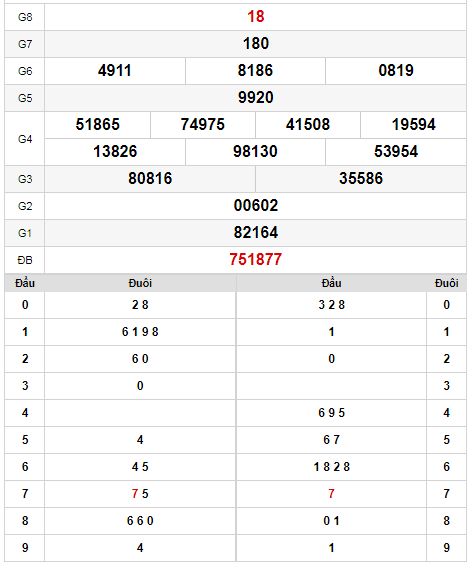Select the G5 number 9920

[x=256, y=97]
